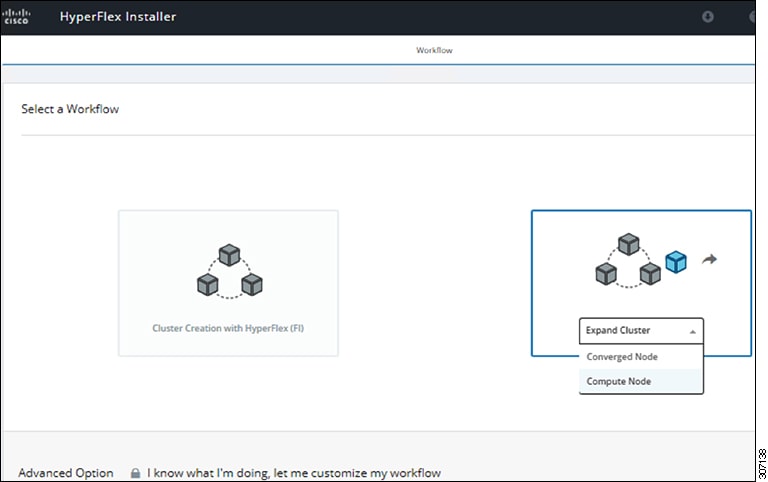Click the download icon in header
The width and height of the screenshot is (768, 482).
point(707,17)
